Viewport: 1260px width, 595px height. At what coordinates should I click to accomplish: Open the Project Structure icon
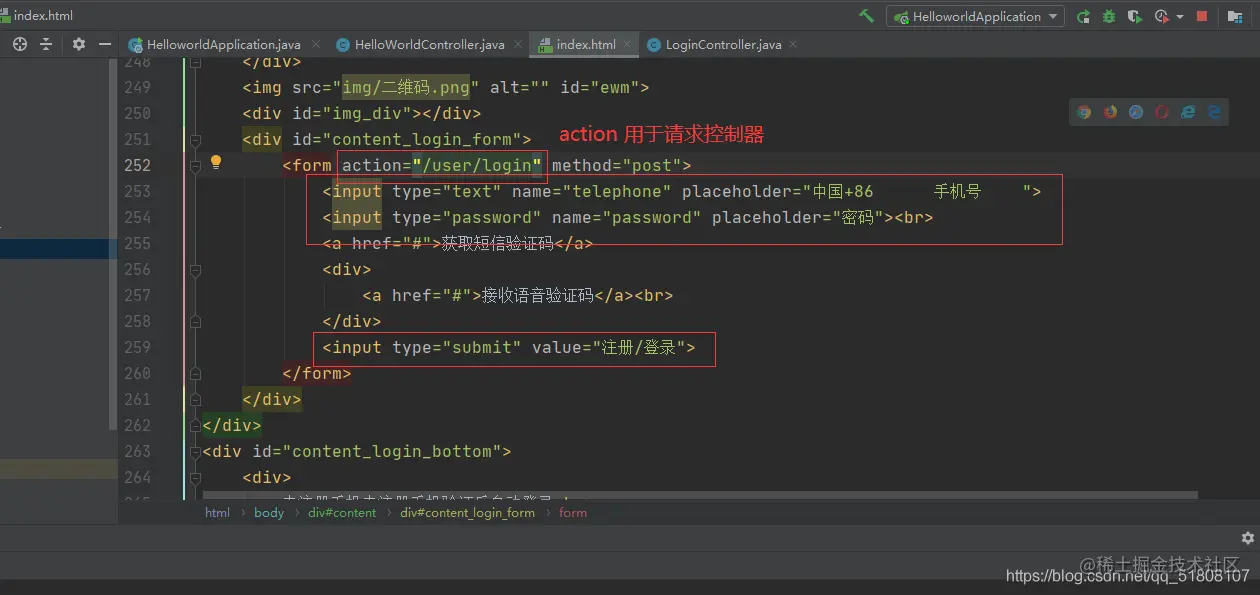(x=1236, y=16)
